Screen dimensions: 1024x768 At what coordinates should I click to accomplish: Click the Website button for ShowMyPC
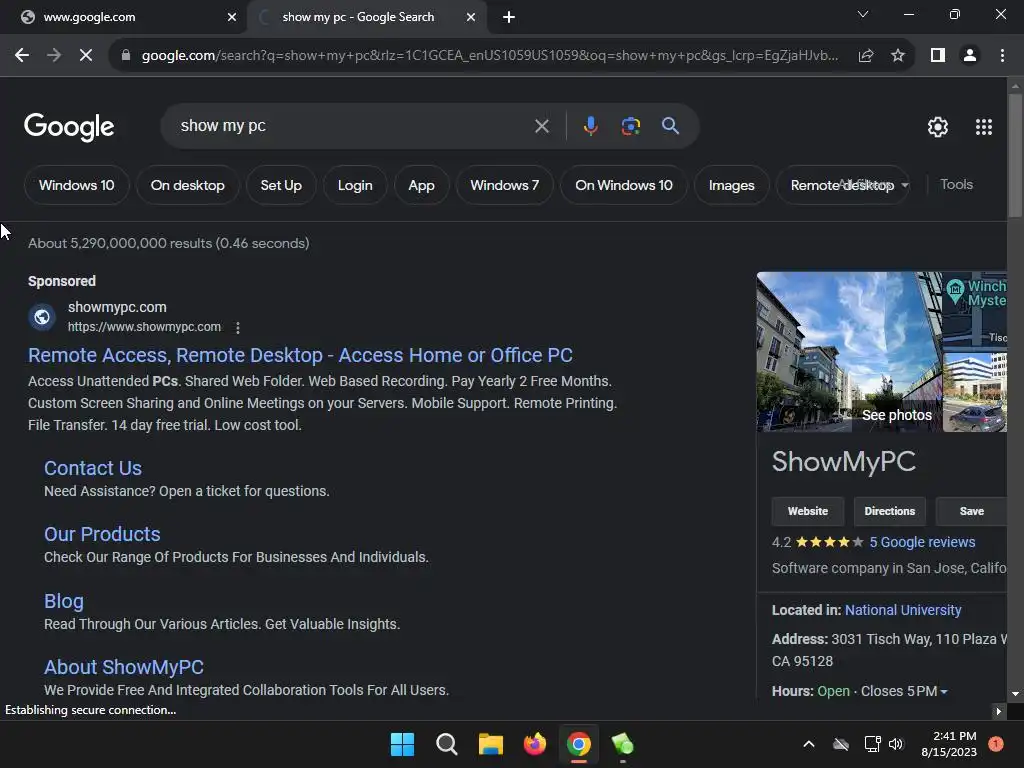pos(808,511)
